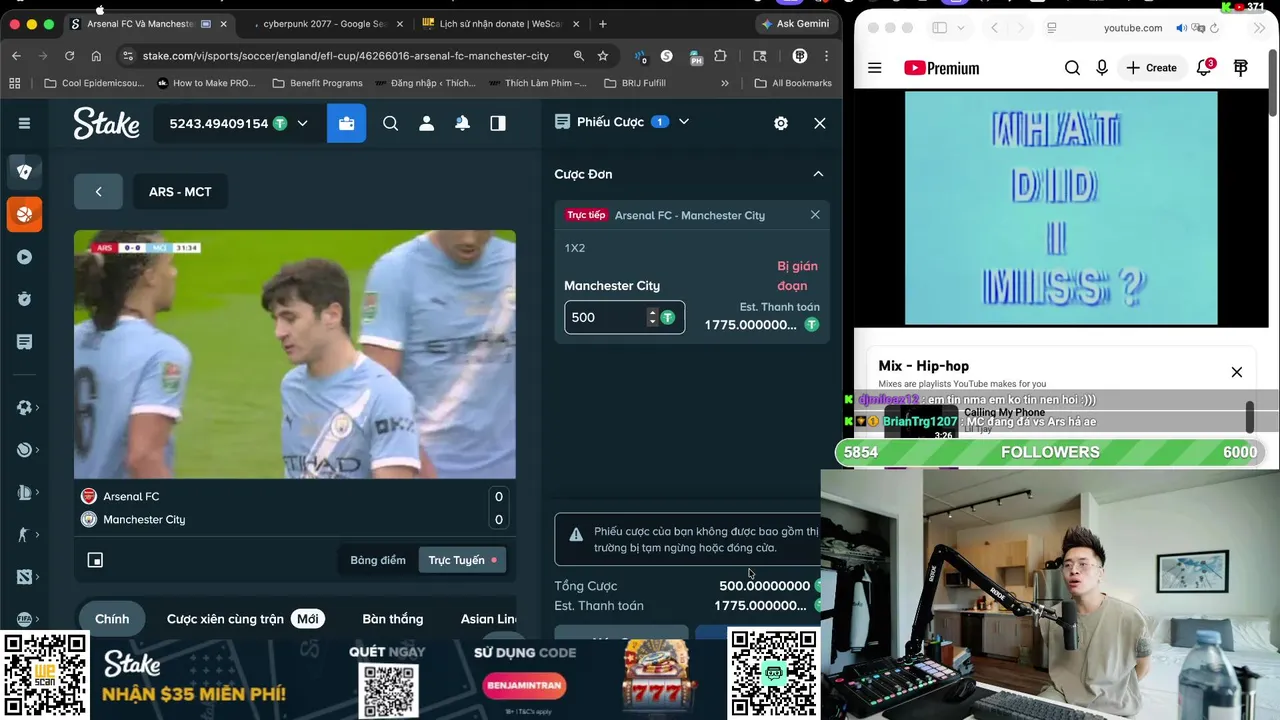The width and height of the screenshot is (1280, 720).
Task: Toggle Safari tab audio mute speaker
Action: (x=1182, y=28)
